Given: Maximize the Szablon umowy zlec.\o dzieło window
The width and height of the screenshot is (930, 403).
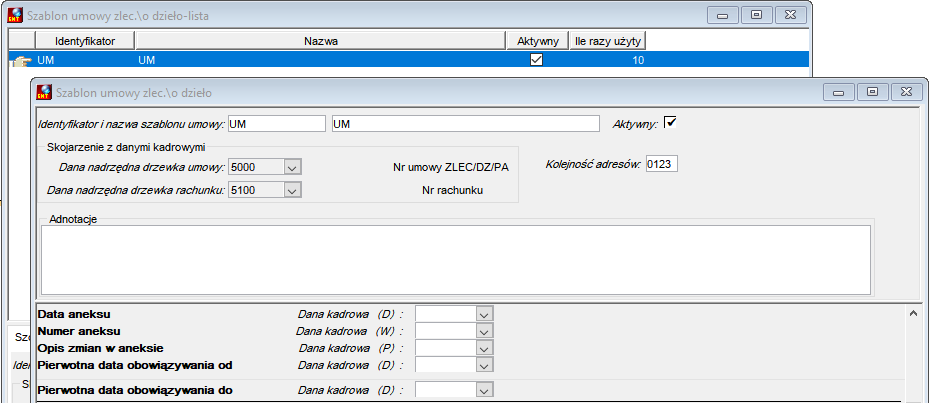Looking at the screenshot, I should (x=872, y=92).
